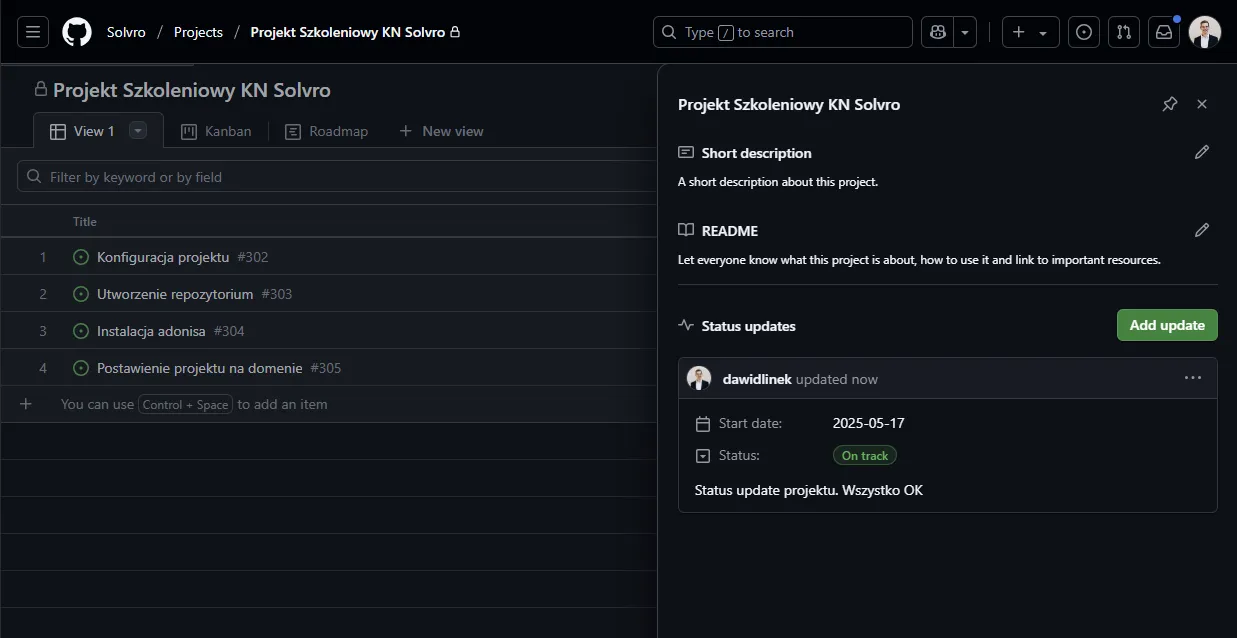
Task: Click the Add update button
Action: pyautogui.click(x=1167, y=325)
